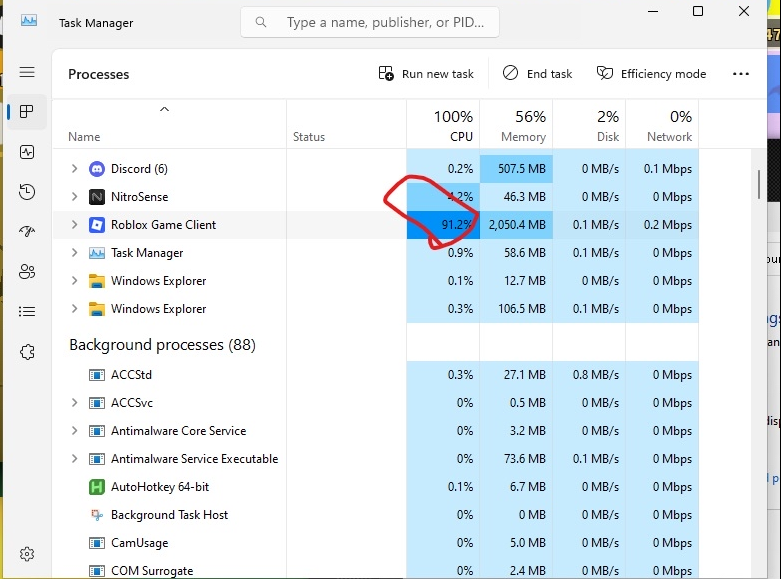Click Antimalware Core Service process icon
Screen dimensions: 781x579
(x=97, y=431)
